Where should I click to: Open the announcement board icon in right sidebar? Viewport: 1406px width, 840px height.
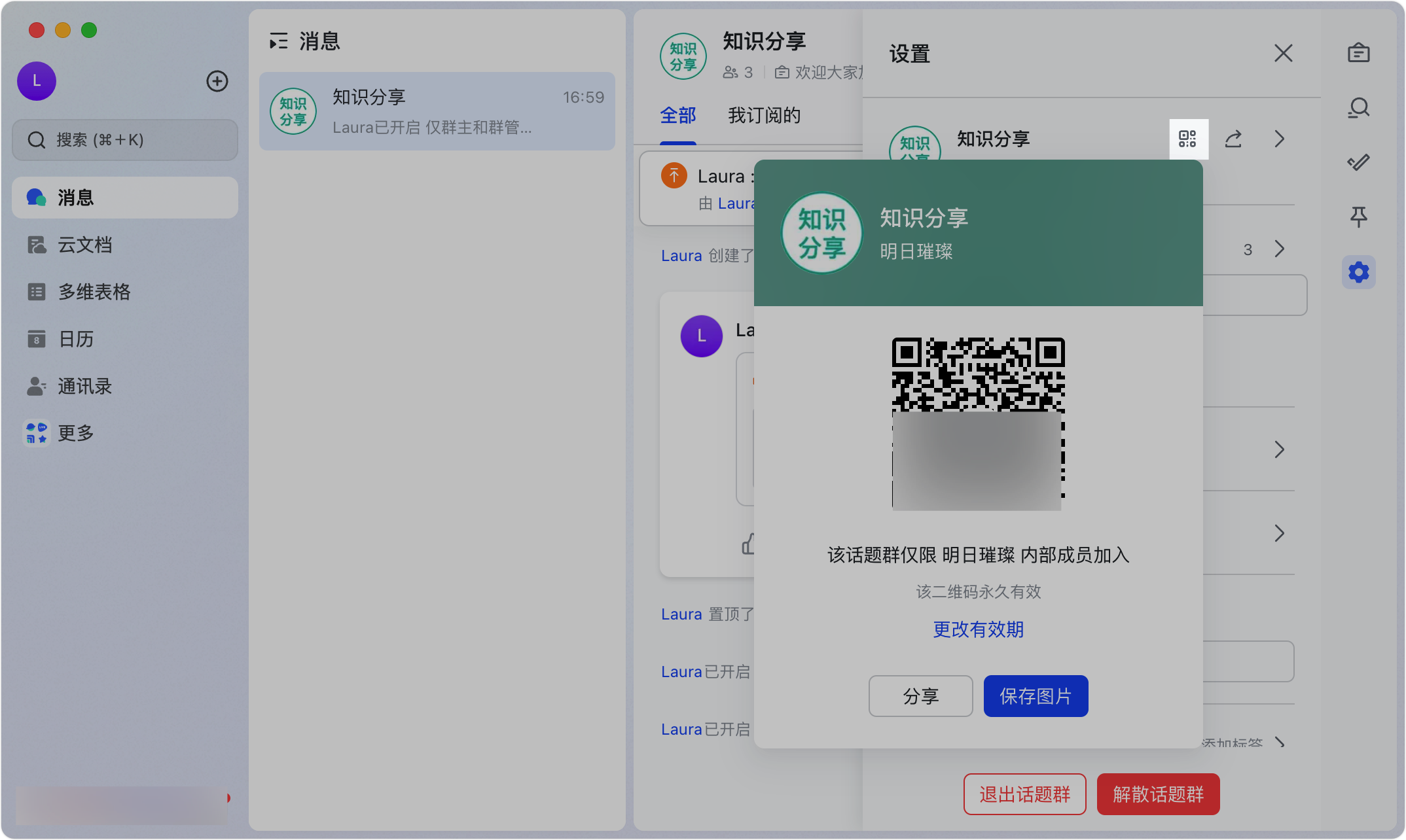(1359, 52)
